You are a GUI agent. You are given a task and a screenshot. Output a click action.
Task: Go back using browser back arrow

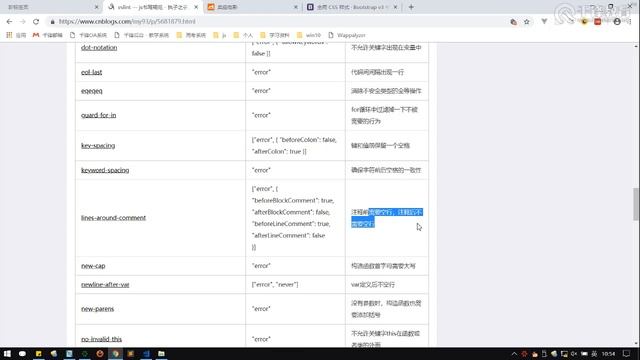[9, 22]
